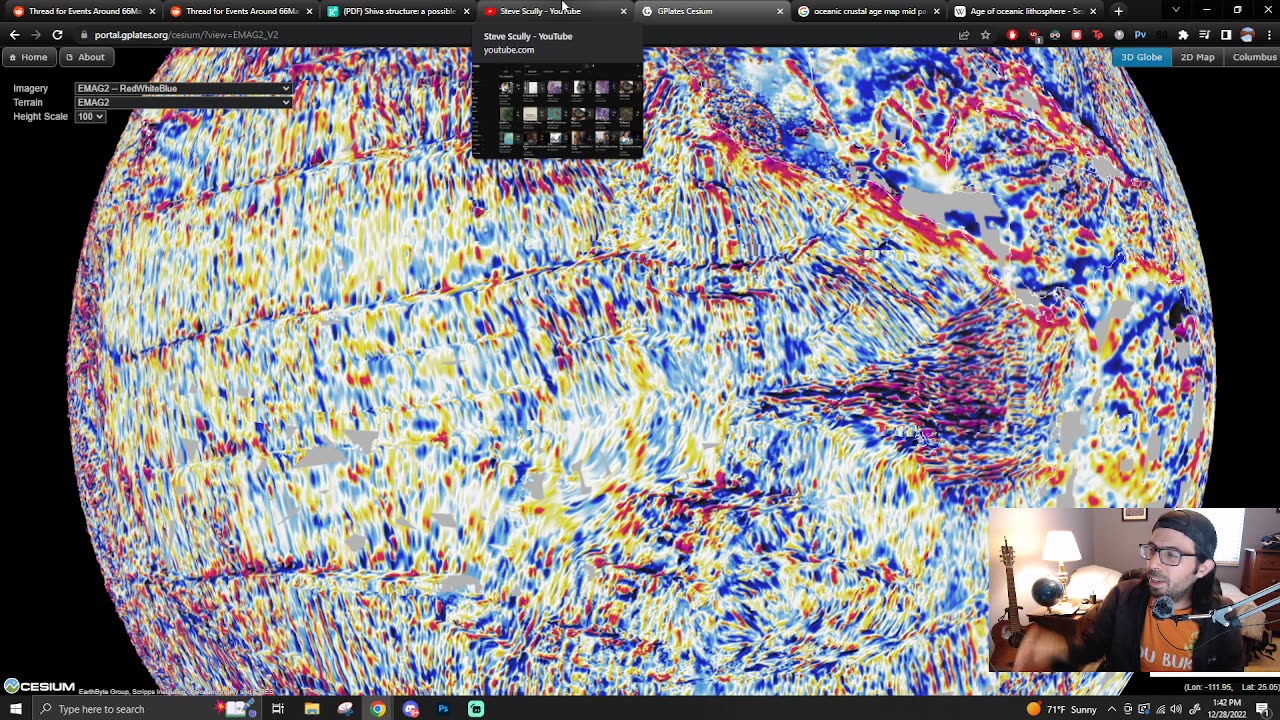Open the red Tp extension
1280x720 pixels.
[1098, 35]
